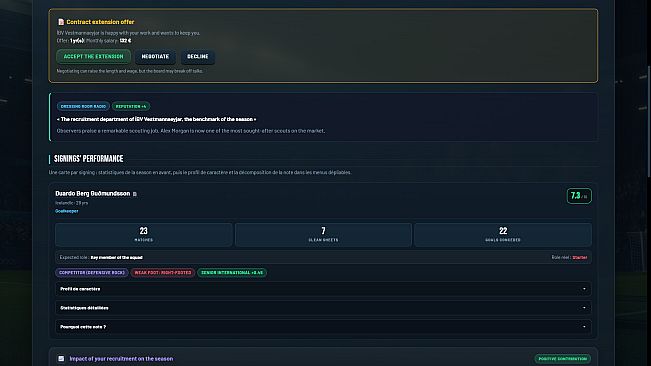Click the Positive Contribution badge
651x366 pixels.
[x=563, y=359]
